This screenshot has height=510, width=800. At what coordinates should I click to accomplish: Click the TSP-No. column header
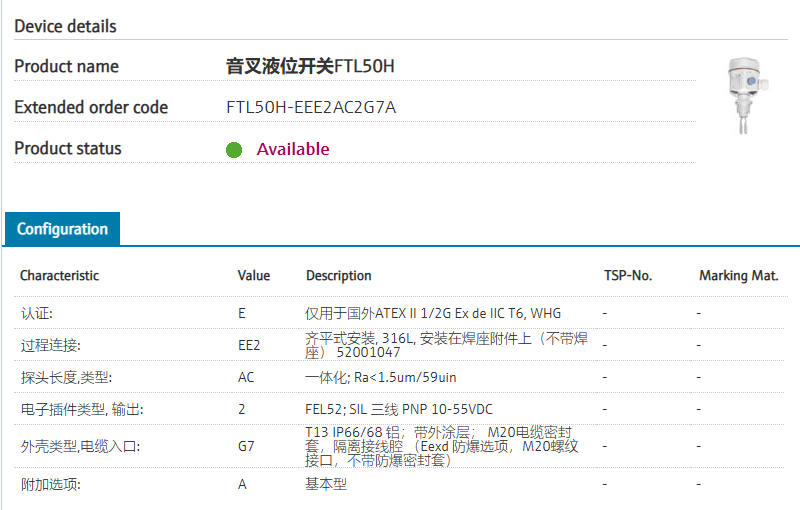[628, 276]
